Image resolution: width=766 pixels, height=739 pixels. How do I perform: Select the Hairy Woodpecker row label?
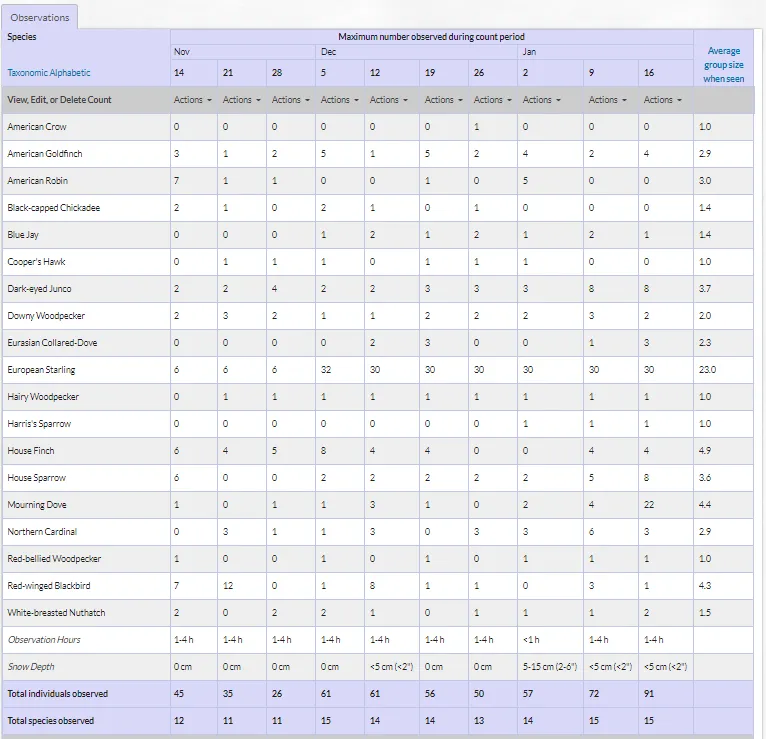[43, 397]
